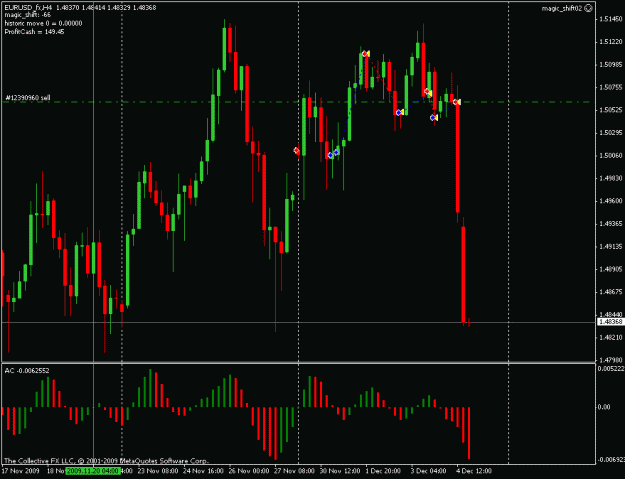Click the 'ProfitCash = 149.45' label
The width and height of the screenshot is (625, 479).
[x=34, y=32]
